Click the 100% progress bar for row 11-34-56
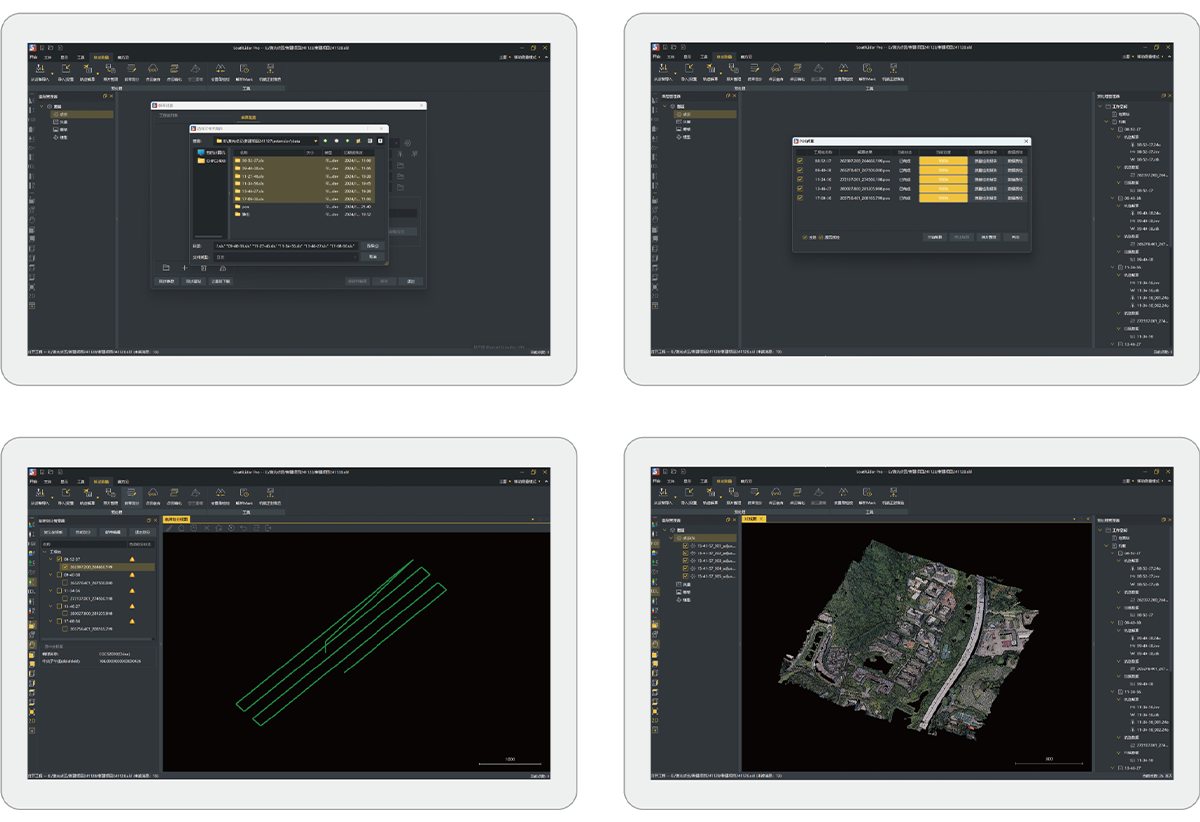1200x822 pixels. [x=942, y=179]
